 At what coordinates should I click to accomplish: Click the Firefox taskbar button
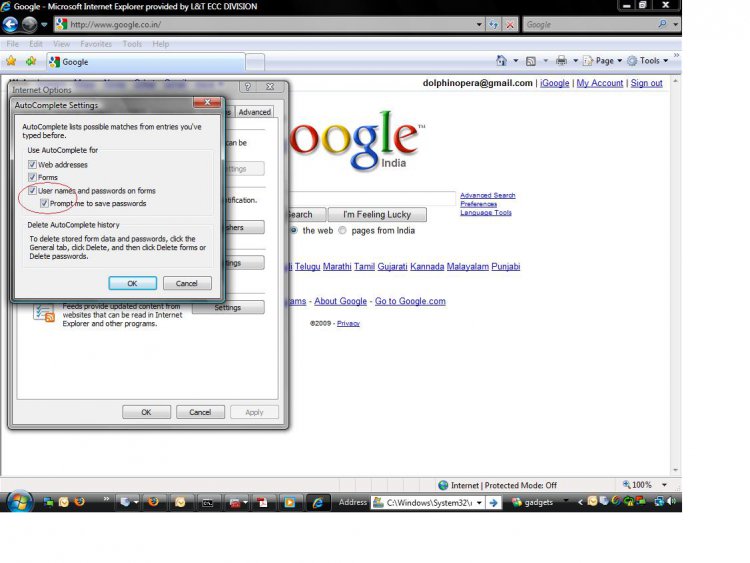[153, 502]
